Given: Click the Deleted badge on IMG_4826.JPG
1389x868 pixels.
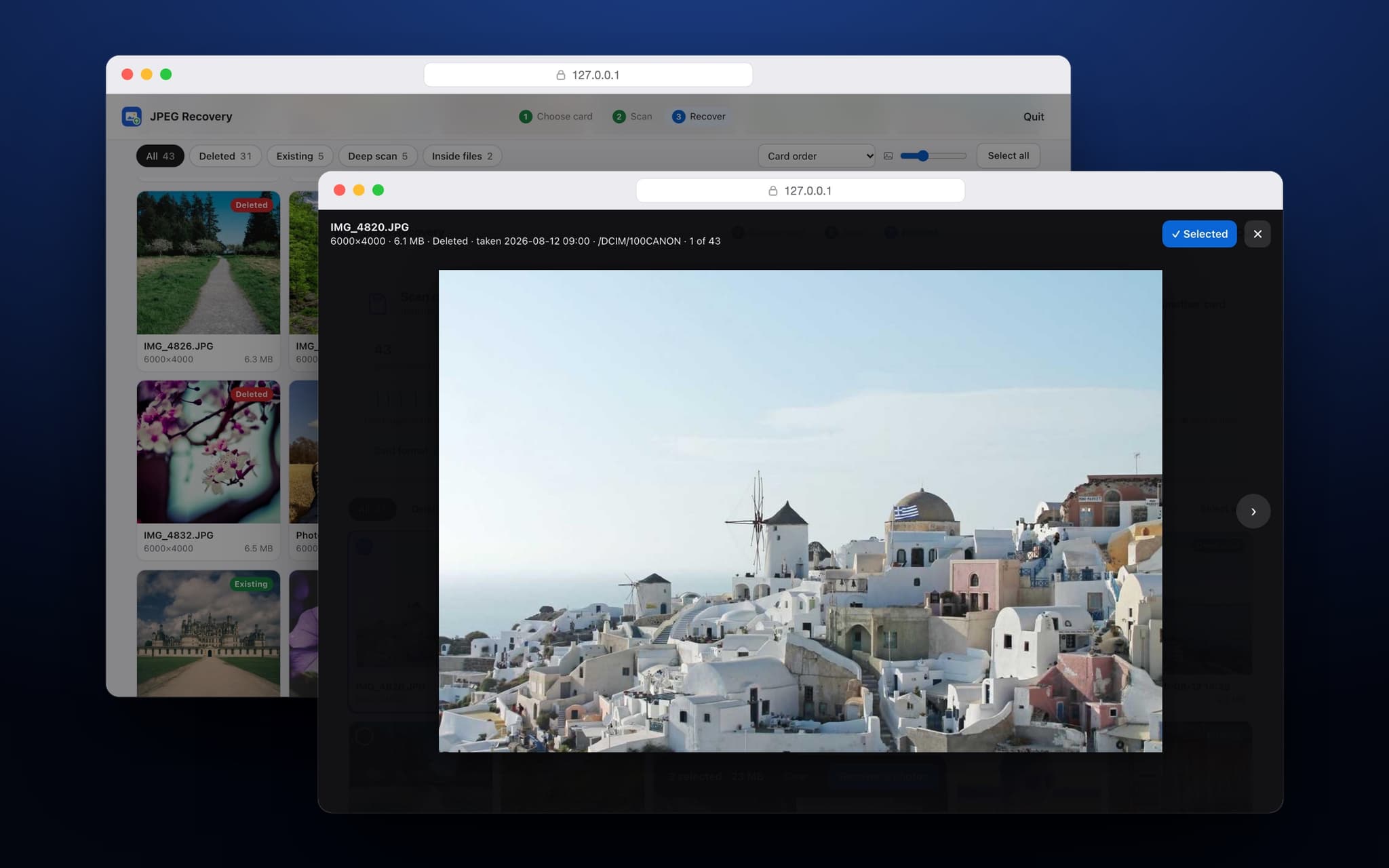Looking at the screenshot, I should [x=252, y=205].
